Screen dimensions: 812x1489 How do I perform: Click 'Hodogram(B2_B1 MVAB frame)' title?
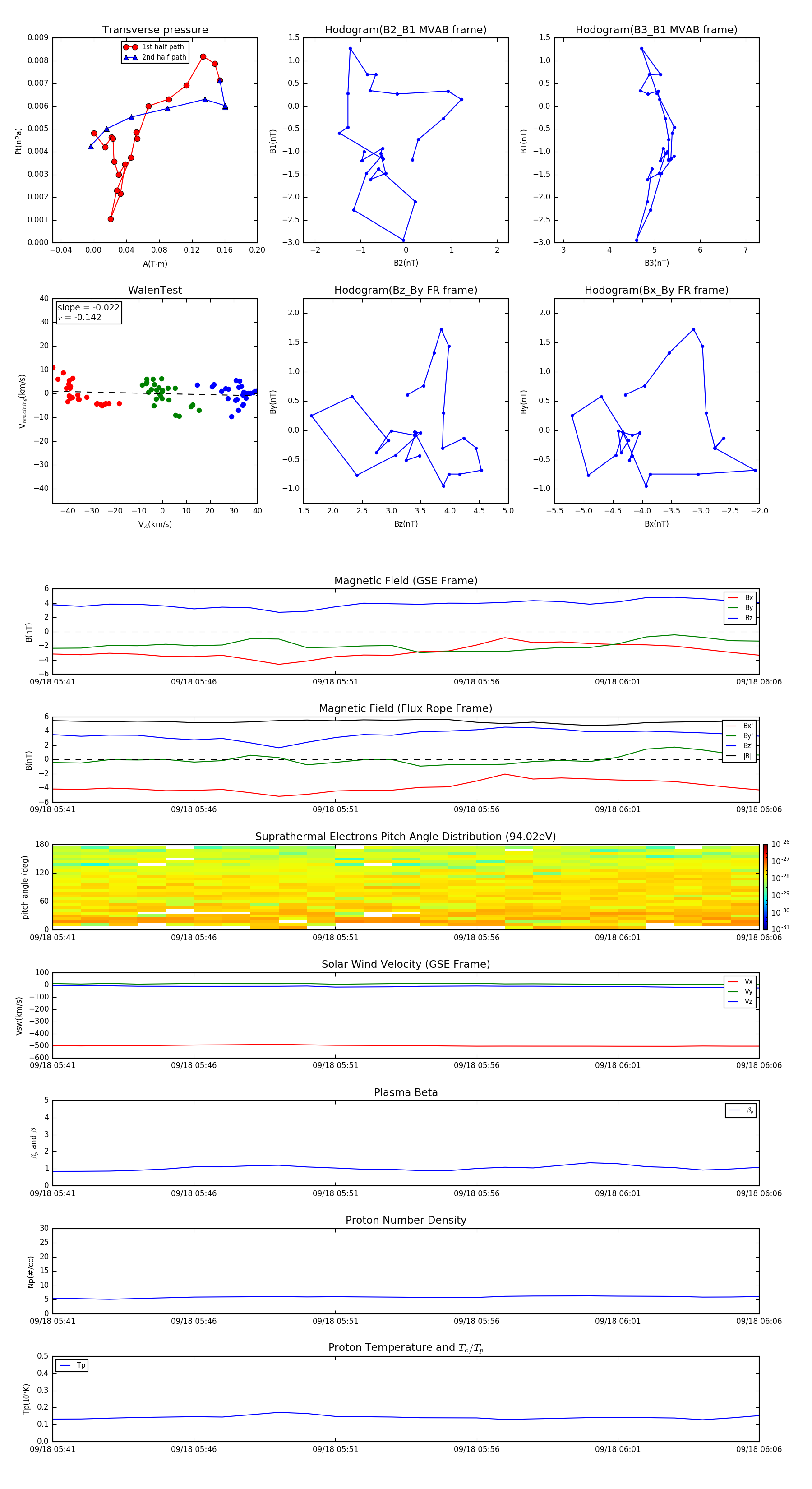[x=406, y=29]
